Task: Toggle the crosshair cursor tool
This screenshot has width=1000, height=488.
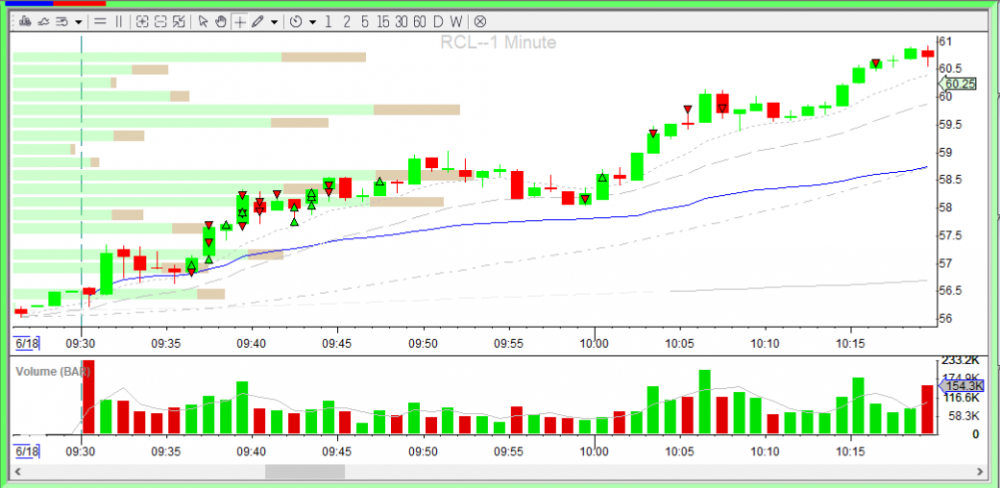Action: pos(239,21)
